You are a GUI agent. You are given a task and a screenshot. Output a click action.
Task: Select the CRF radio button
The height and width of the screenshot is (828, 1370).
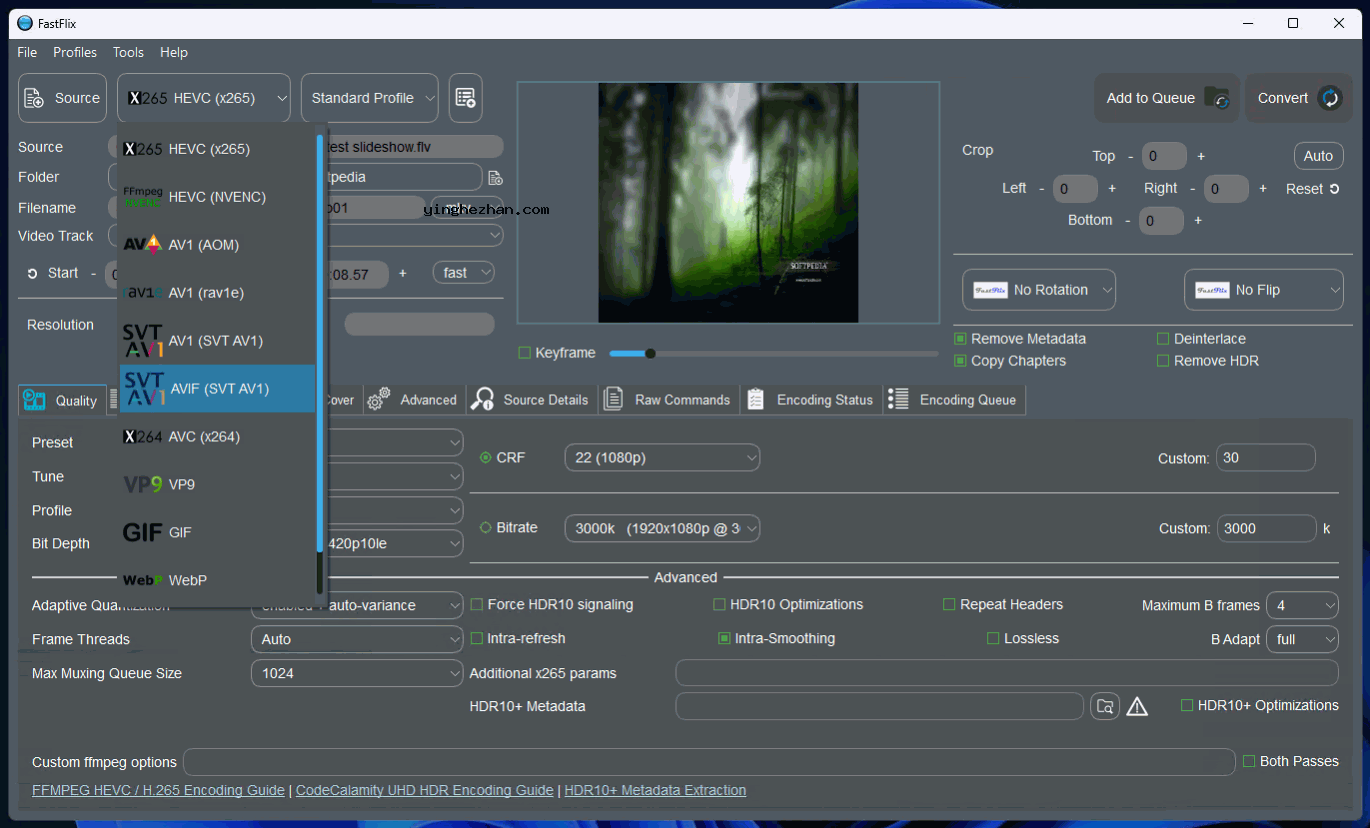pyautogui.click(x=486, y=458)
